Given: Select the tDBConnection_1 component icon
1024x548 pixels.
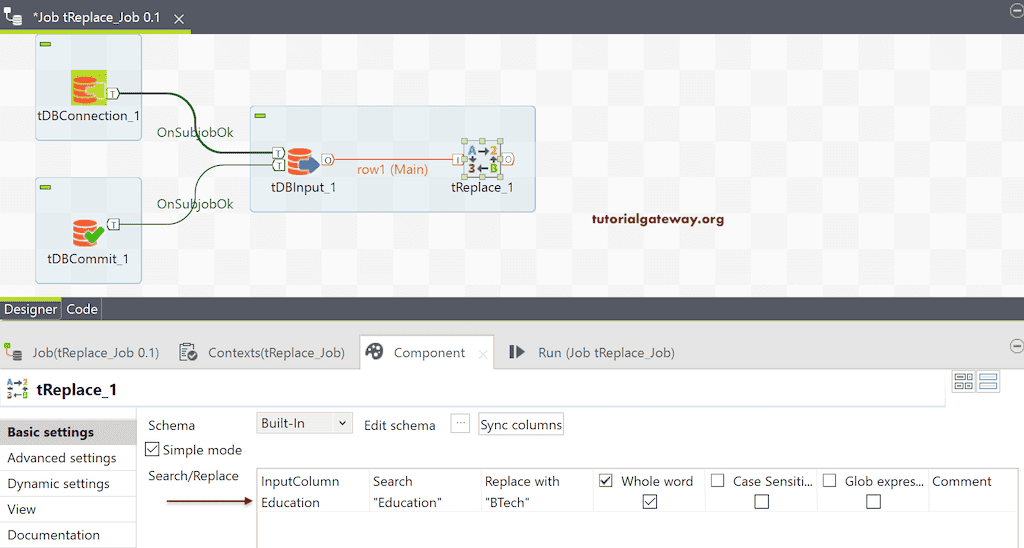Looking at the screenshot, I should [x=88, y=88].
